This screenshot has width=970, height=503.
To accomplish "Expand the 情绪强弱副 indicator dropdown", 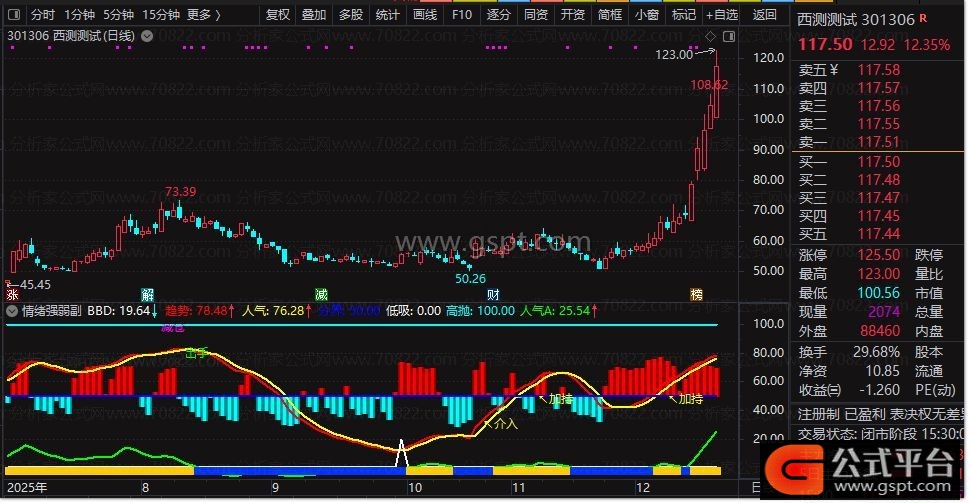I will click(11, 311).
